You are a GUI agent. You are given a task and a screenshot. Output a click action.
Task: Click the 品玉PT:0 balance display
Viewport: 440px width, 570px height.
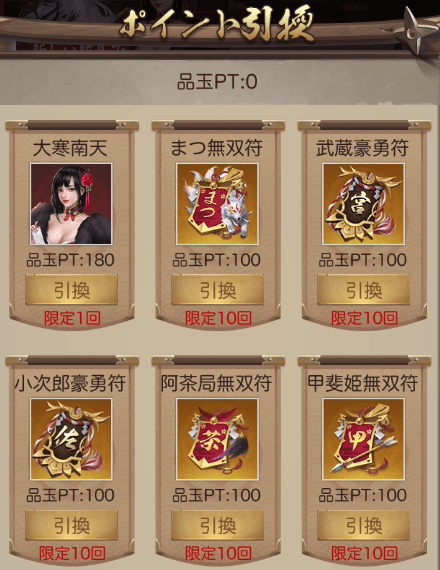tap(217, 82)
